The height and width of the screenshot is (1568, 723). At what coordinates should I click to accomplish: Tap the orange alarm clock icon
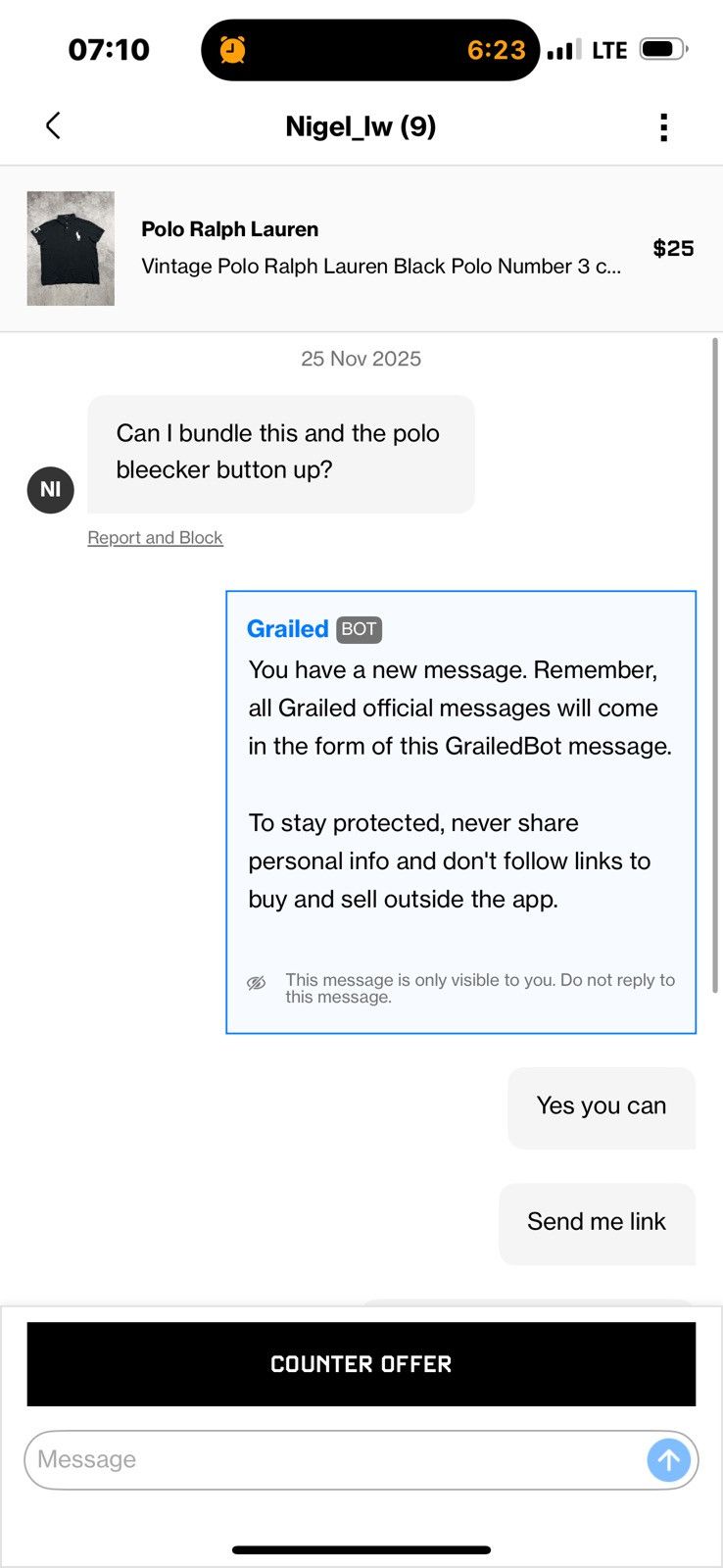point(233,49)
